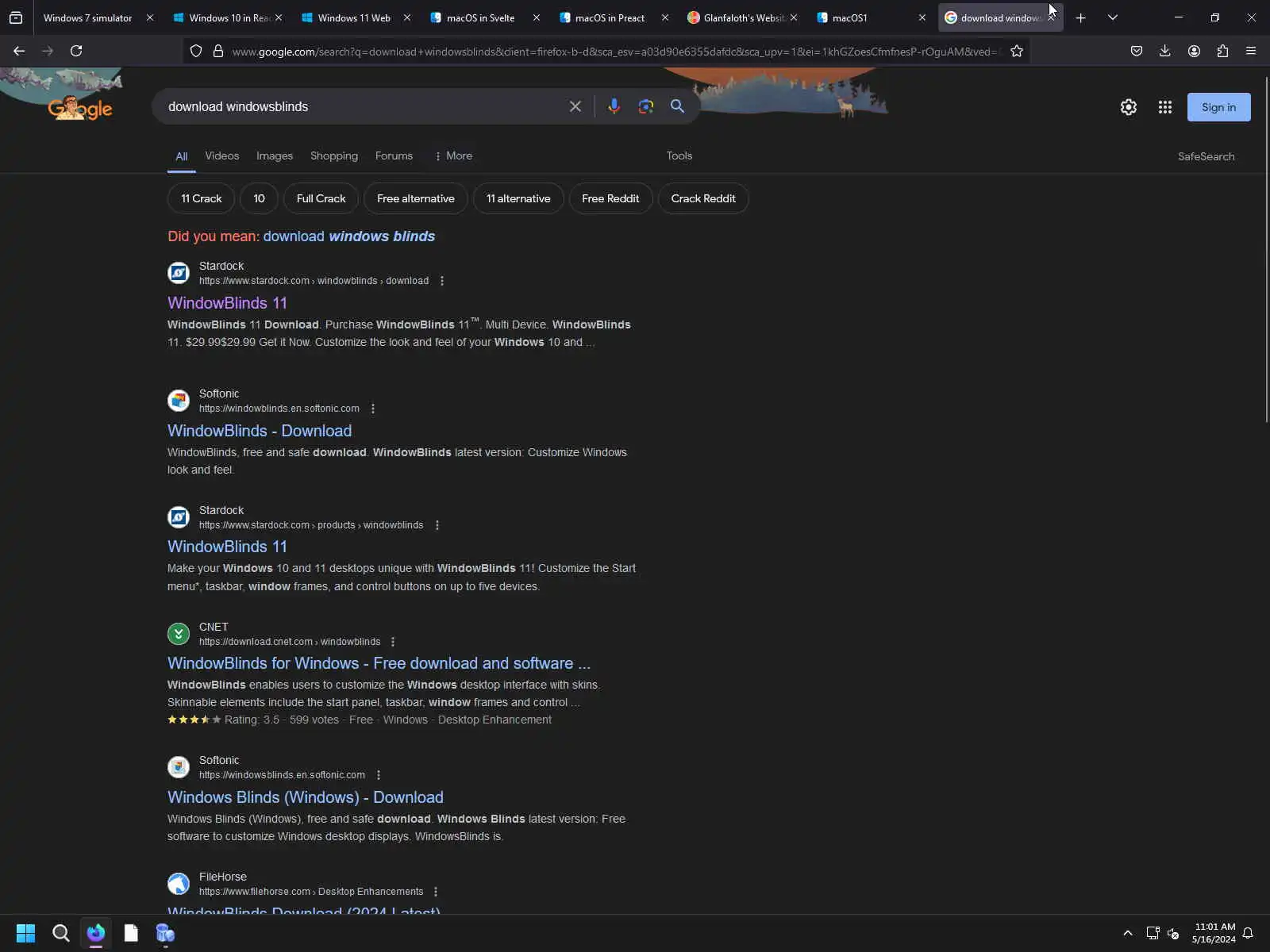Follow the 'download windows blinds' suggestion
The height and width of the screenshot is (952, 1270).
(349, 236)
